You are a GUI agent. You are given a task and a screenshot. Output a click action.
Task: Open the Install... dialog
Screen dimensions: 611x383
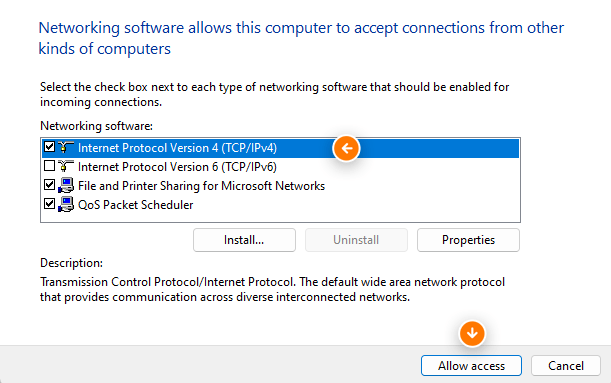click(244, 240)
